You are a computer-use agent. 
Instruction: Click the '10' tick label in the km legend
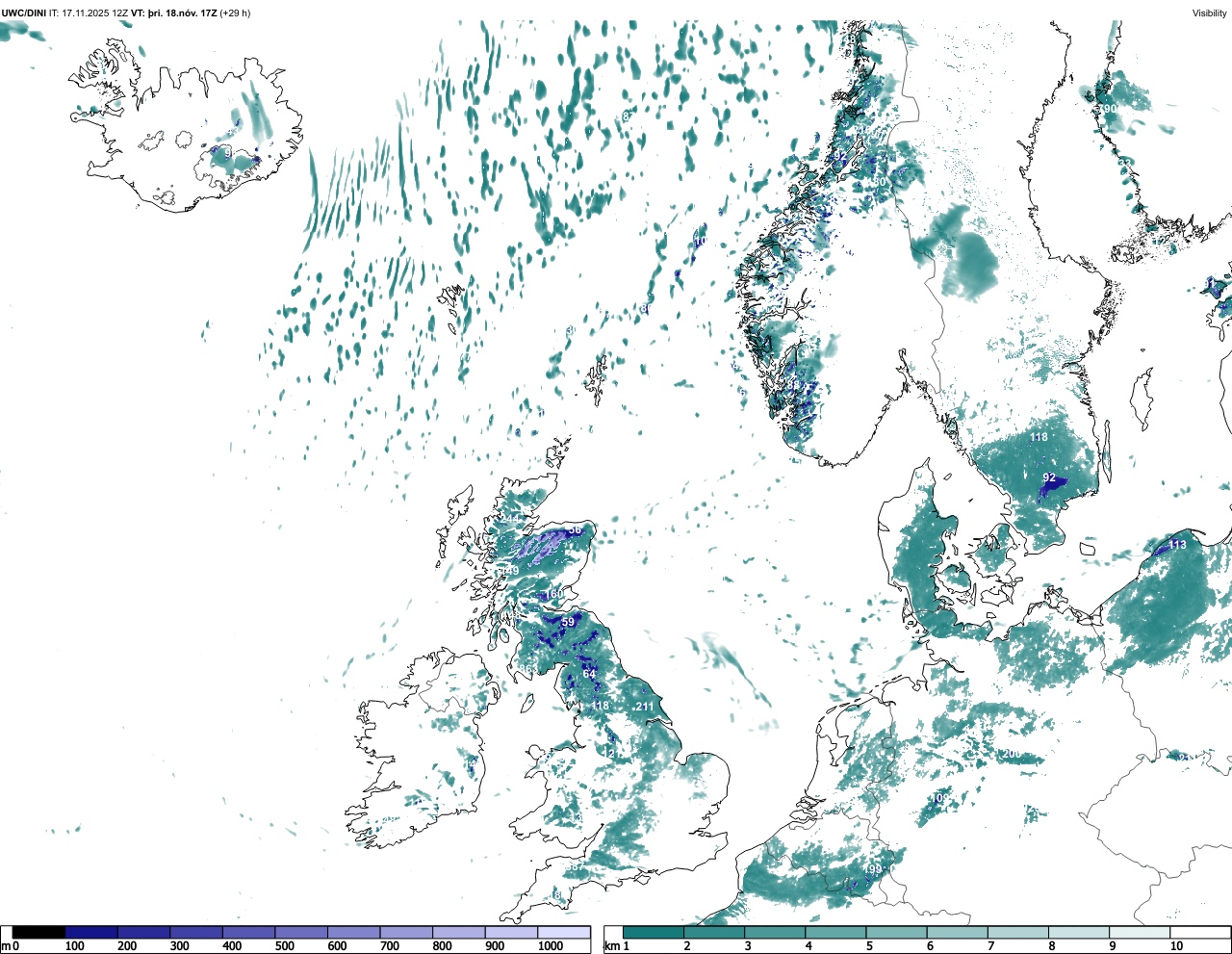pos(1176,946)
